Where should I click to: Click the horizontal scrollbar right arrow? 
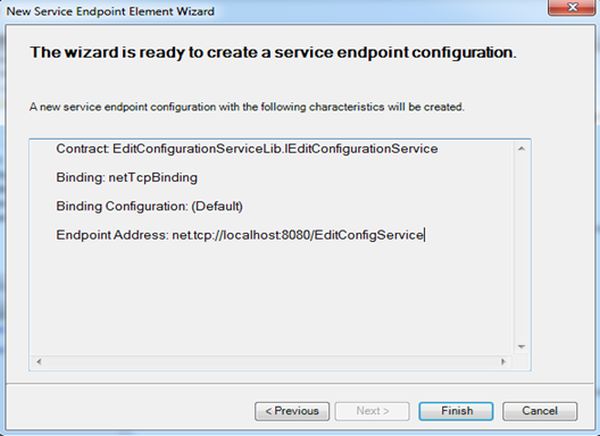pyautogui.click(x=503, y=359)
